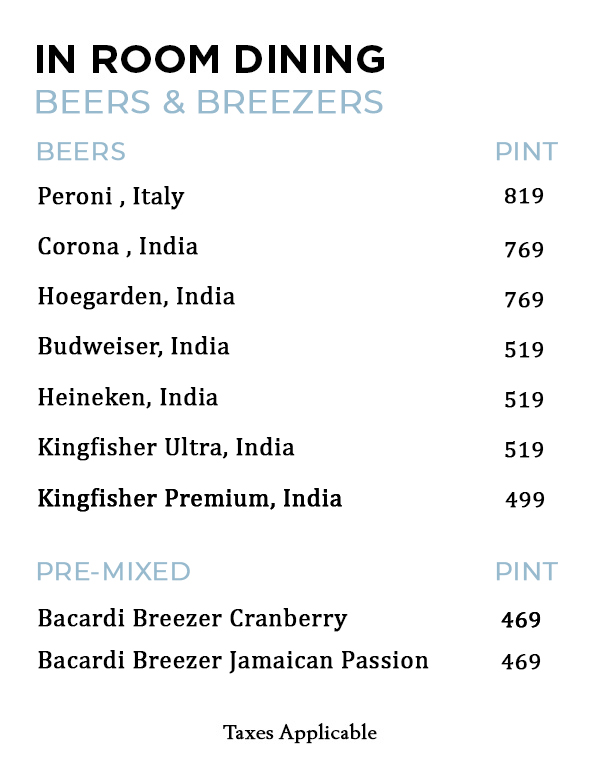Choose the Corona, India beer
The width and height of the screenshot is (600, 768).
pyautogui.click(x=118, y=247)
